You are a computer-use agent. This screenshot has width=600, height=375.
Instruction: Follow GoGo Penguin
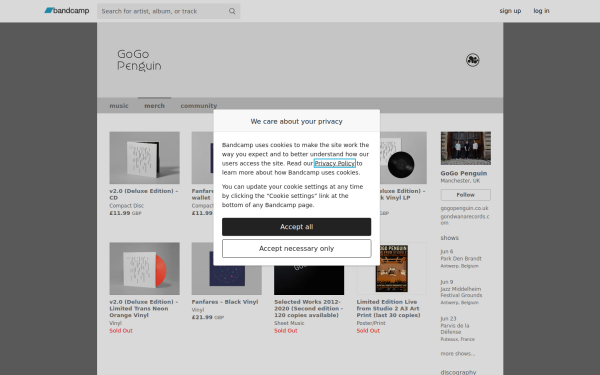465,195
